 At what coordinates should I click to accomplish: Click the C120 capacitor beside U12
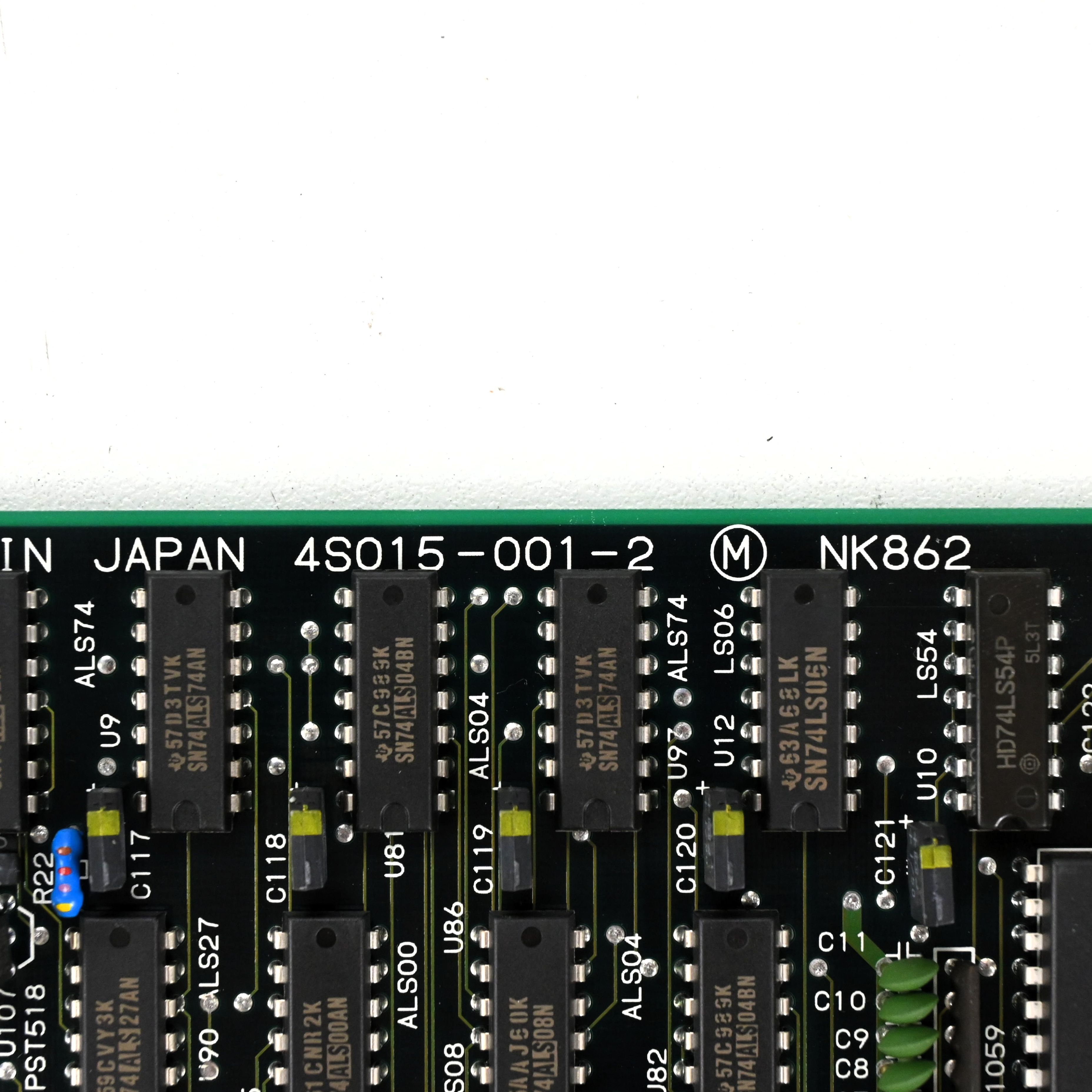pos(723,839)
